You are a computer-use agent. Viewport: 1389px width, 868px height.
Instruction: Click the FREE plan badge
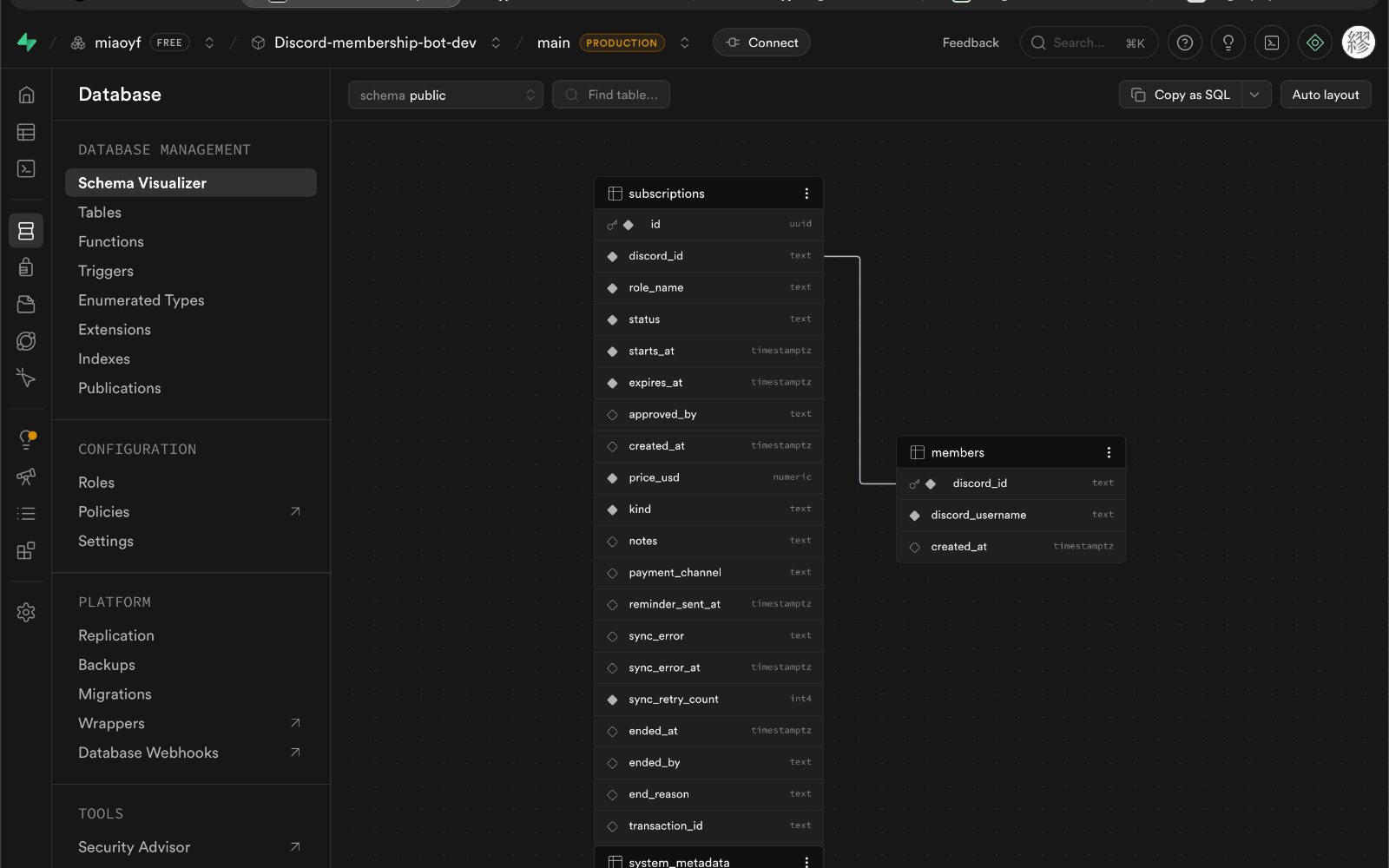(x=169, y=43)
